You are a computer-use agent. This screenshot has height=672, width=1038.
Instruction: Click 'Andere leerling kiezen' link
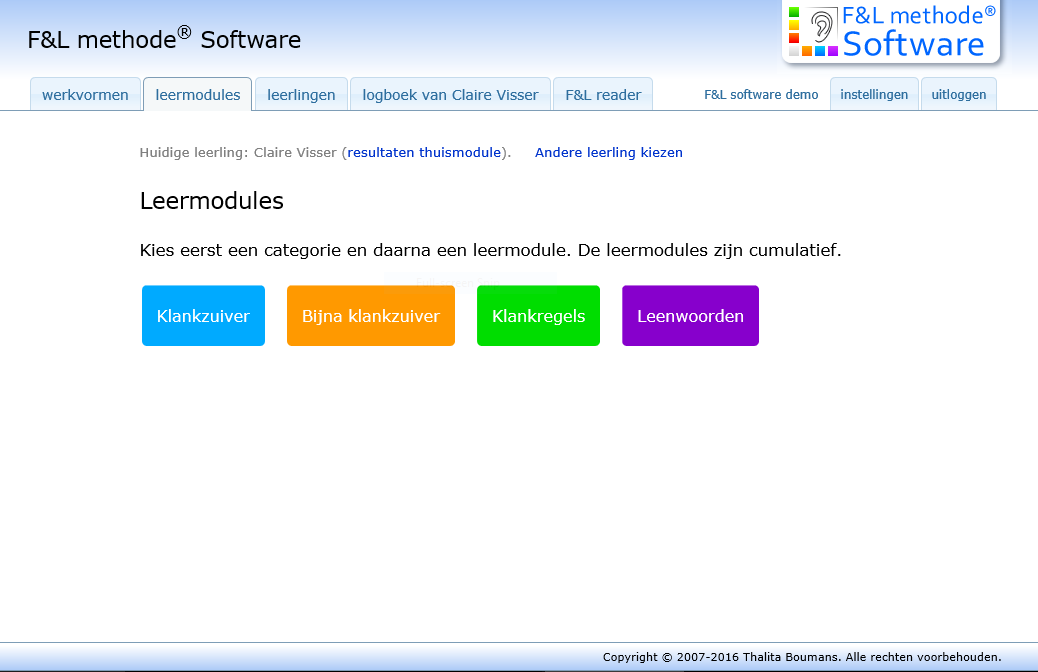click(x=609, y=153)
